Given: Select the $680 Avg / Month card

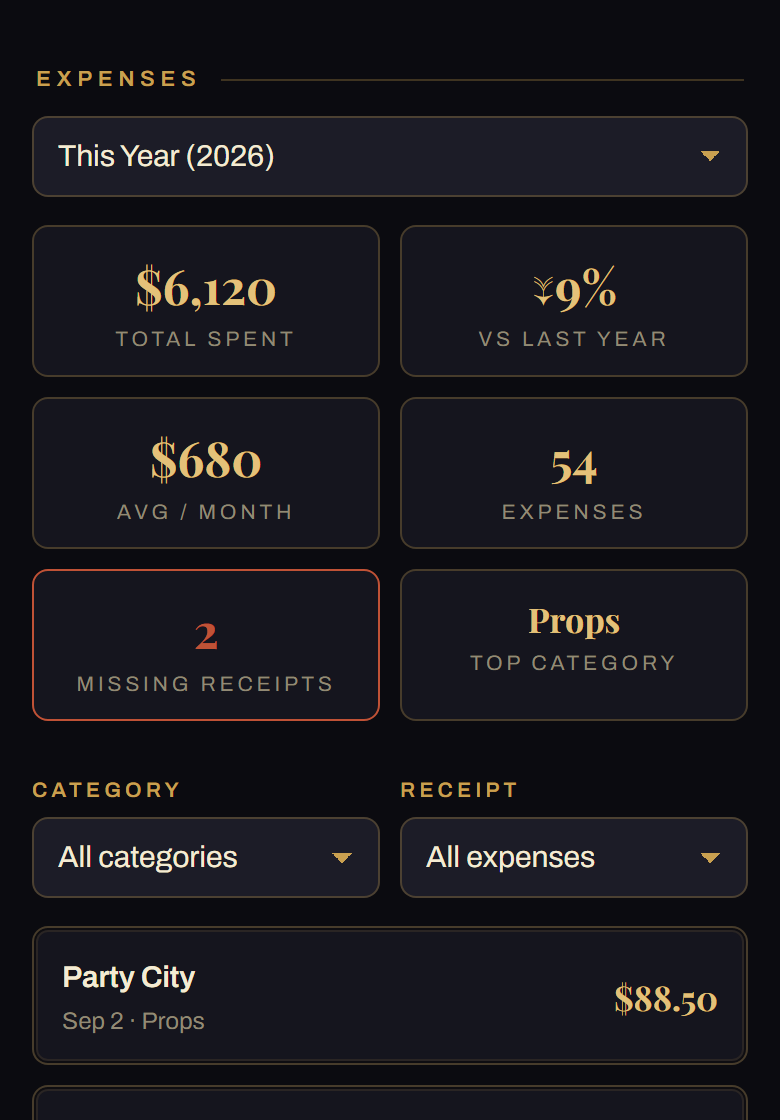Looking at the screenshot, I should point(206,473).
